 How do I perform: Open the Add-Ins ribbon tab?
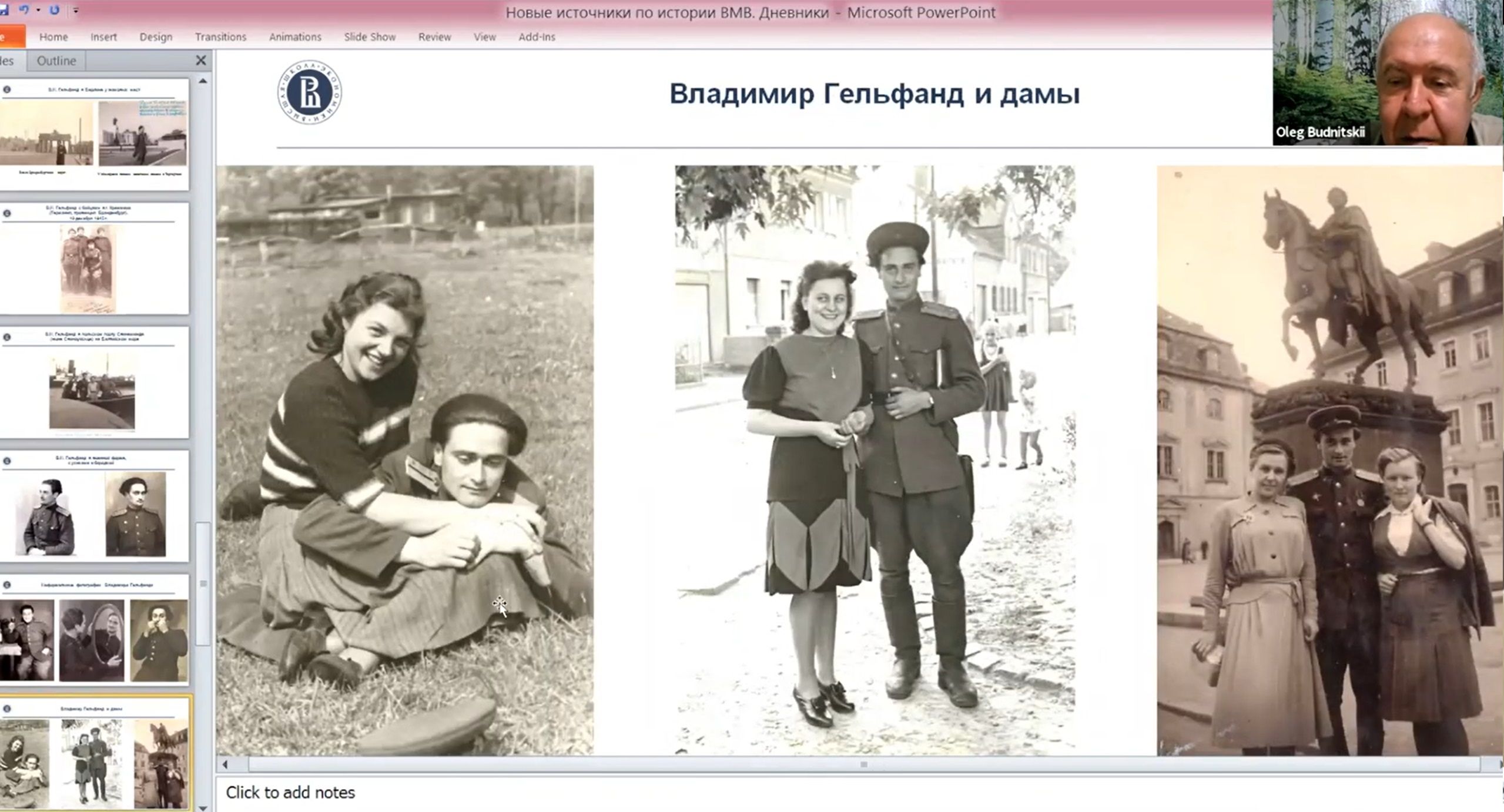tap(537, 37)
